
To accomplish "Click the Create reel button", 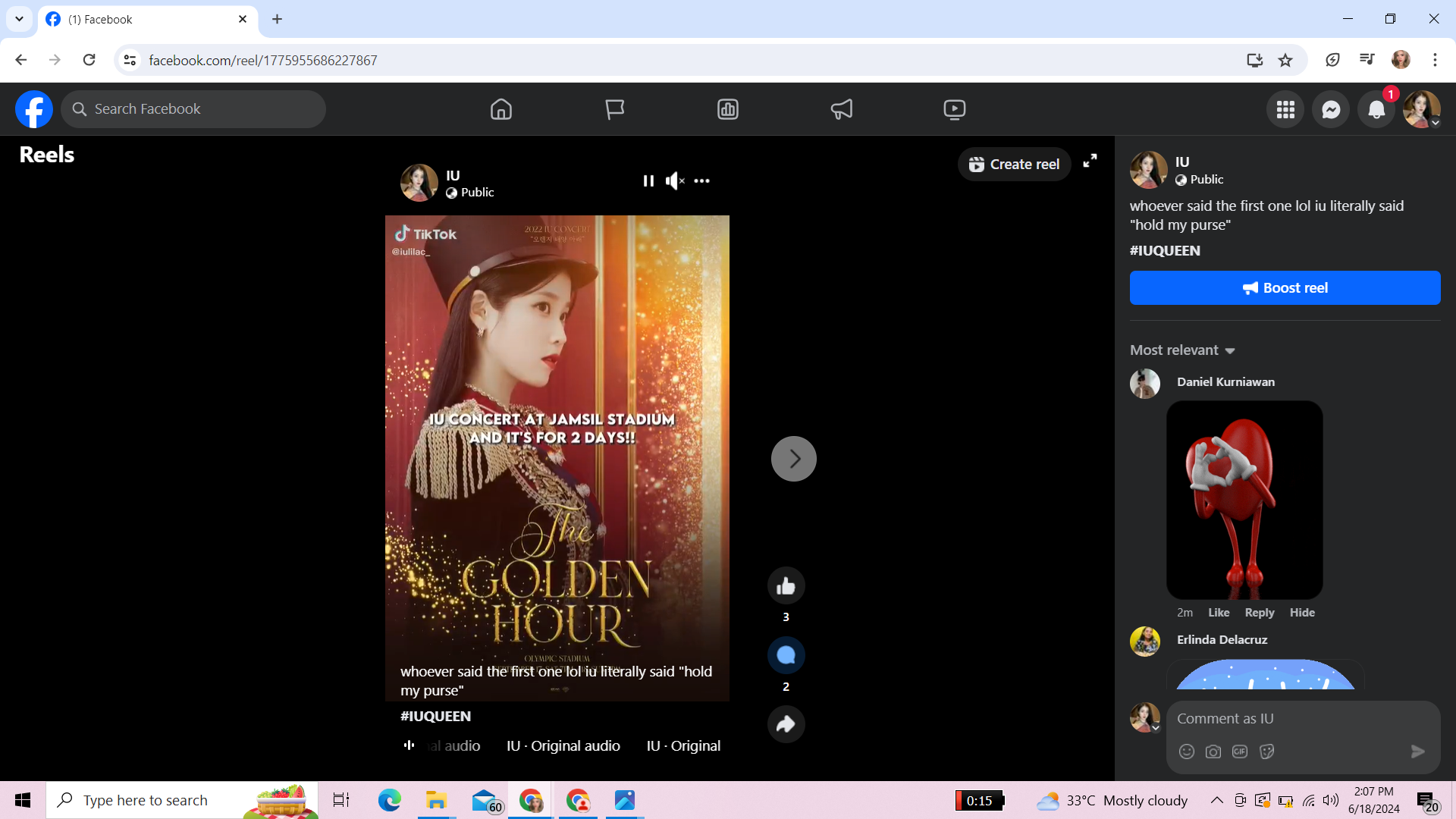I will (x=1014, y=165).
